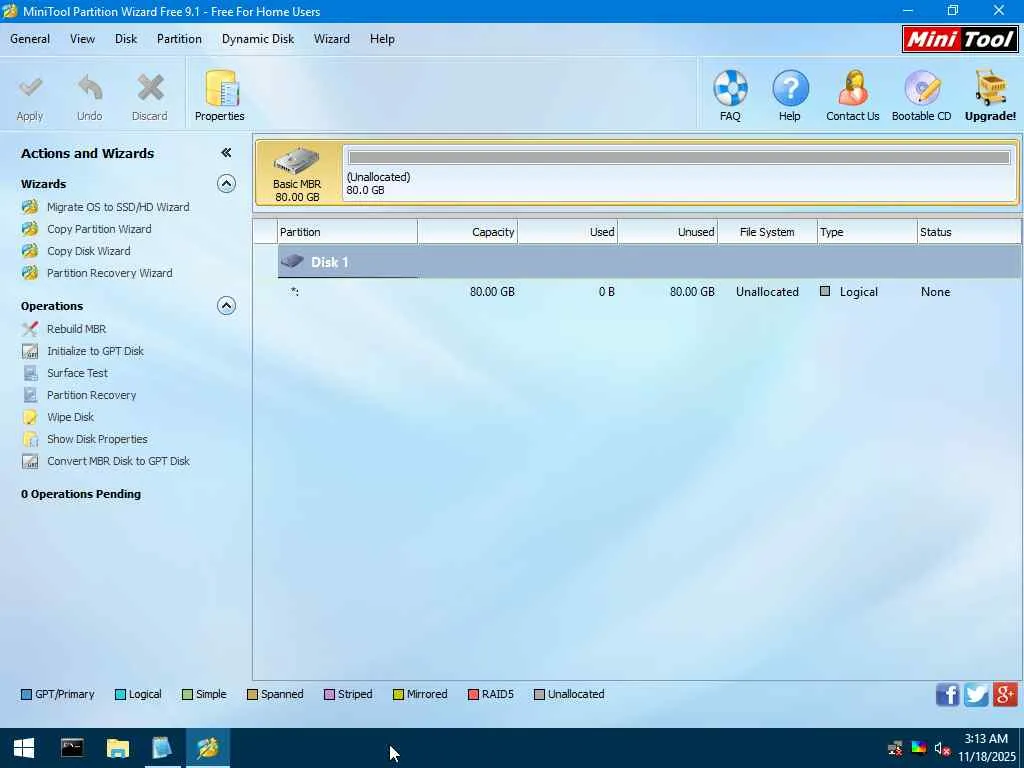Click the Upgrade! shopping cart icon
The image size is (1024, 768).
point(991,88)
